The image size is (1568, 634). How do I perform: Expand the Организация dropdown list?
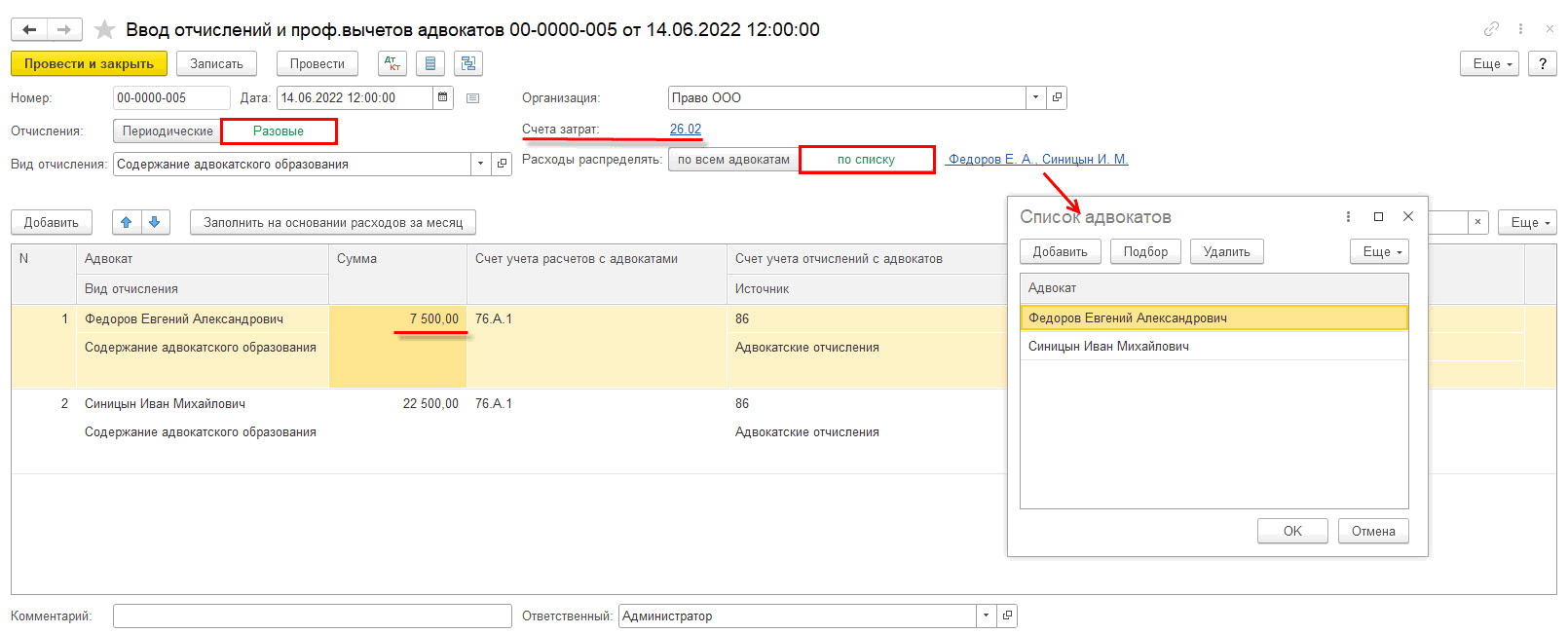point(1035,97)
